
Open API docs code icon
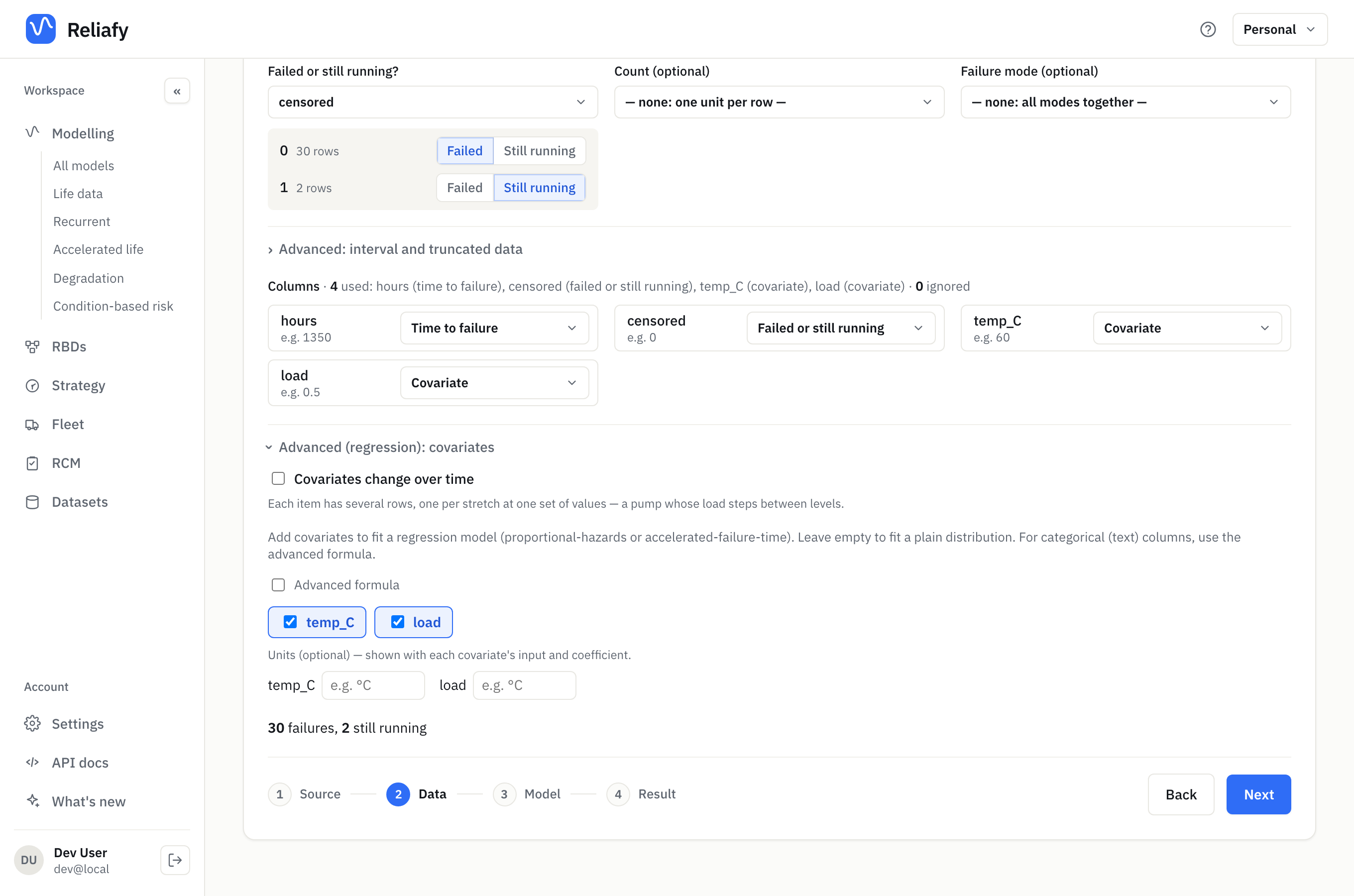[32, 762]
